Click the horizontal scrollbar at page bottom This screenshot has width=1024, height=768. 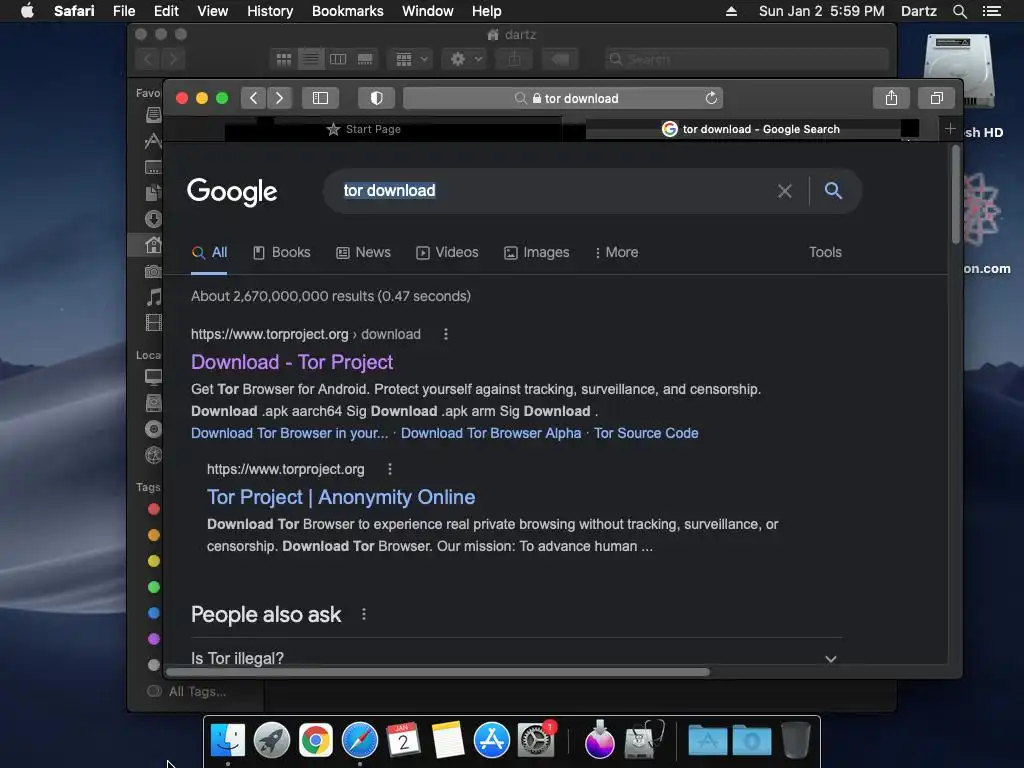[x=438, y=672]
